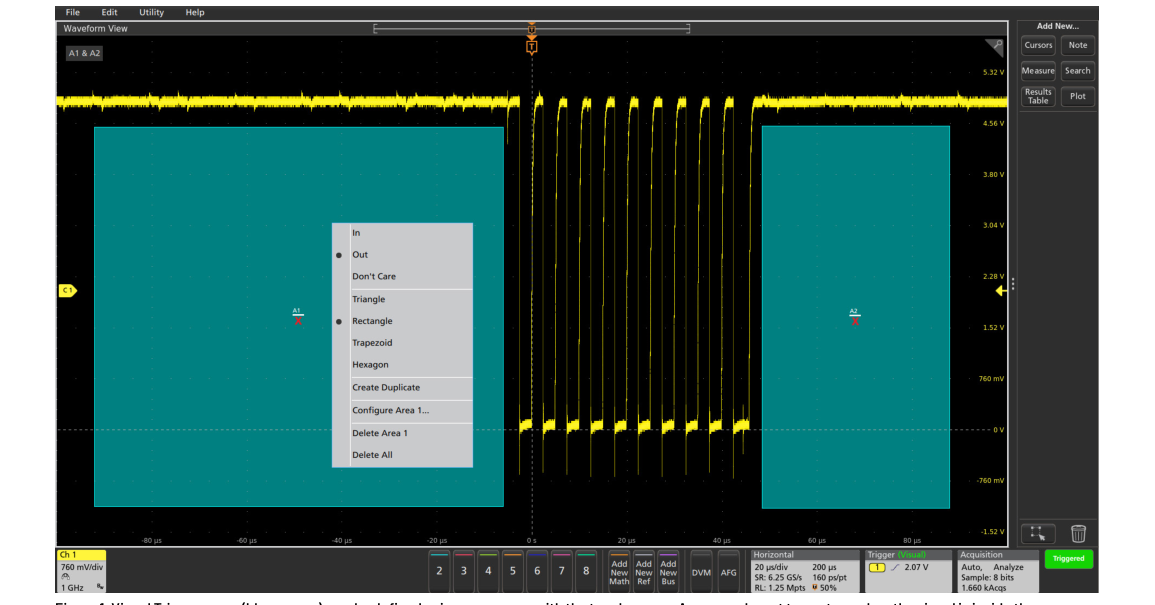Viewport: 1155px width, 605px height.
Task: Turn on channel 4
Action: (x=488, y=570)
